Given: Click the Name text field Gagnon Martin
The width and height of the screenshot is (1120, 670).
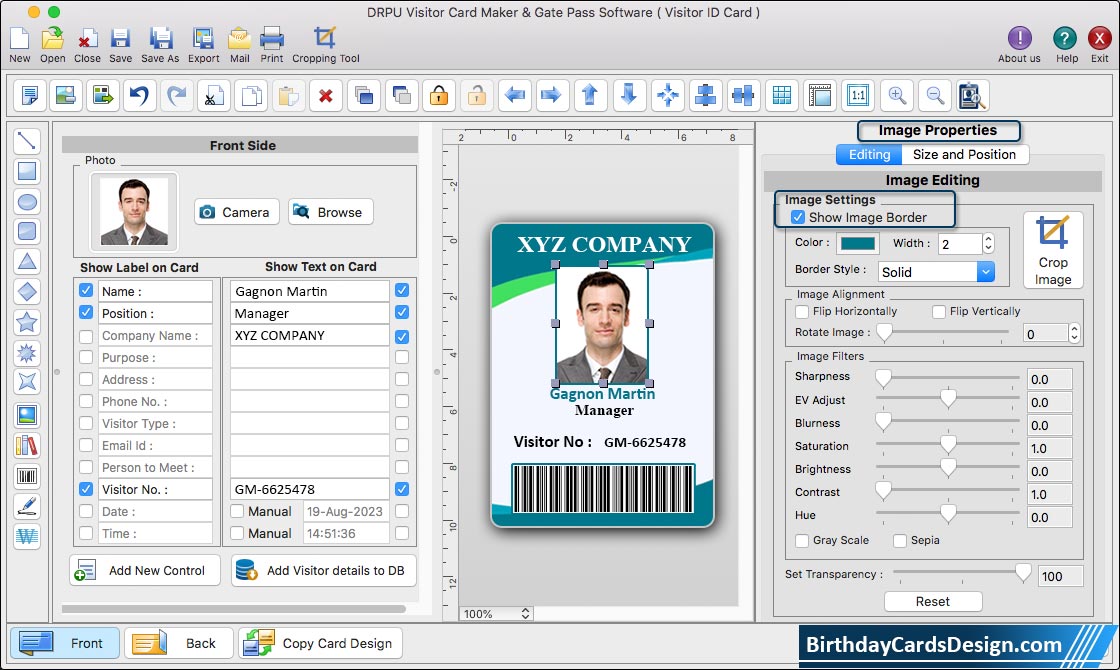Looking at the screenshot, I should point(309,291).
